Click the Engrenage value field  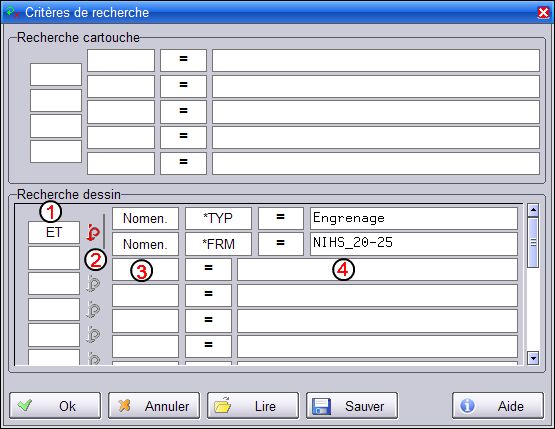click(x=414, y=218)
